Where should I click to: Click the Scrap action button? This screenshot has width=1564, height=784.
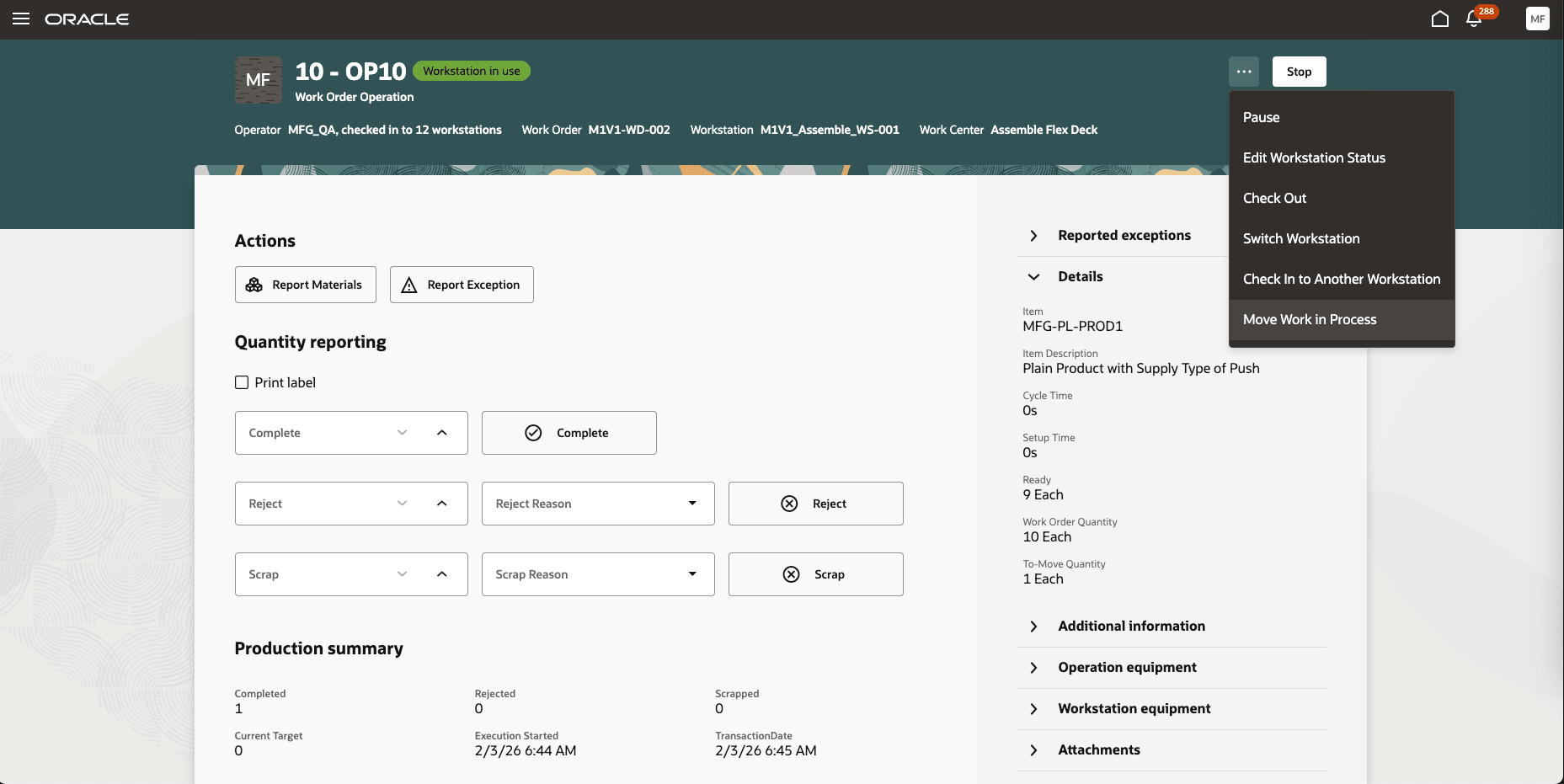coord(816,574)
